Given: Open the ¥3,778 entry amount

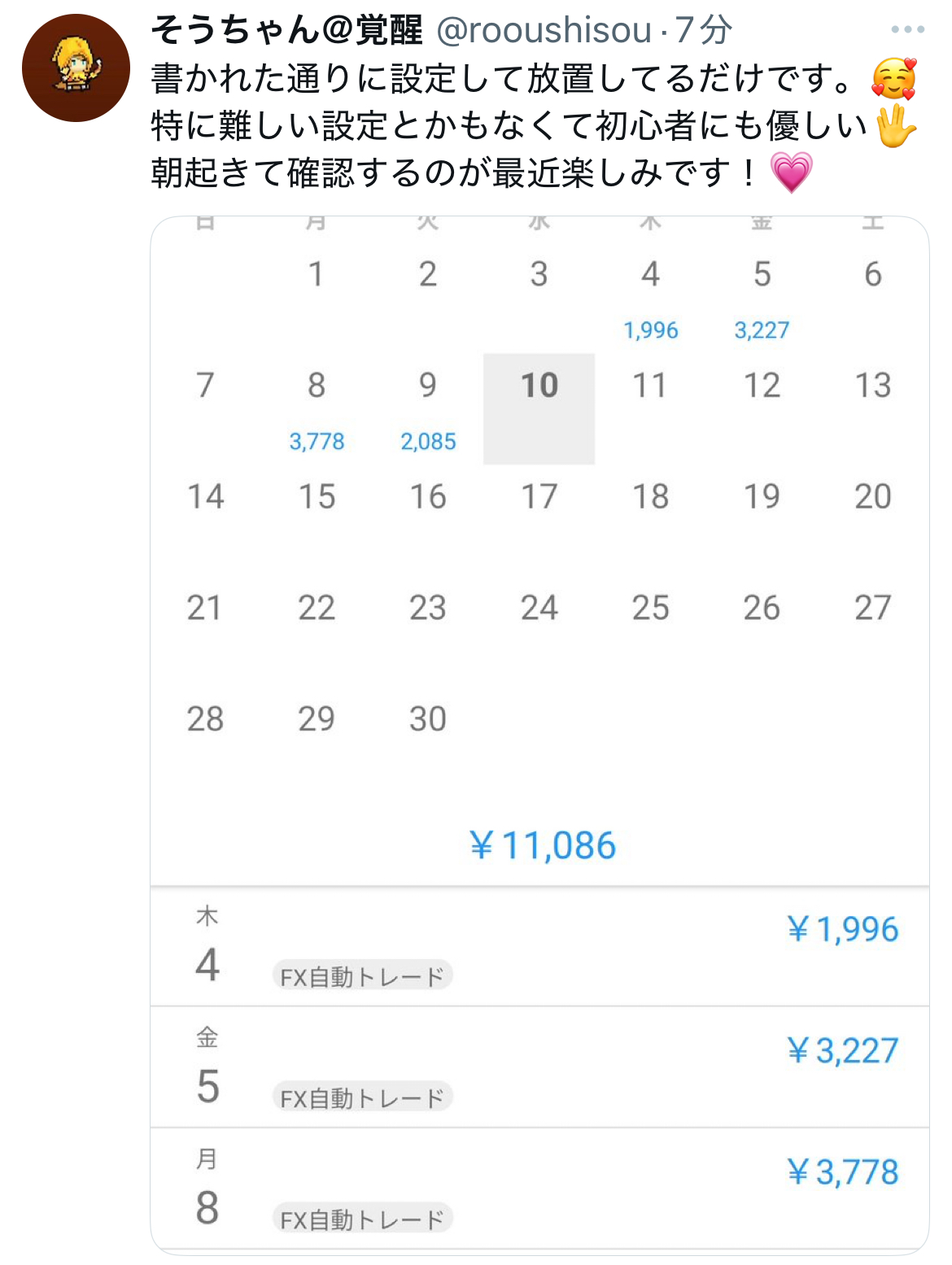Looking at the screenshot, I should 843,1172.
